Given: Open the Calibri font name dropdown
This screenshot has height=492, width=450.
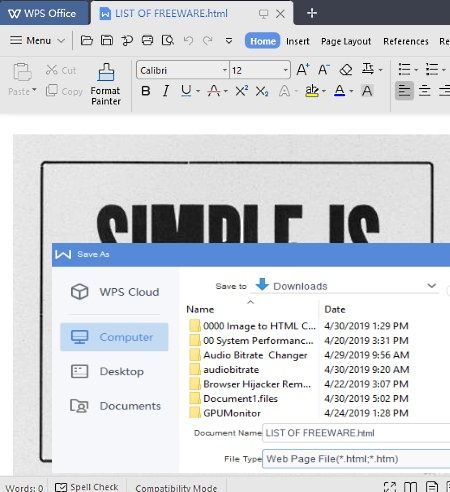Looking at the screenshot, I should pos(225,70).
